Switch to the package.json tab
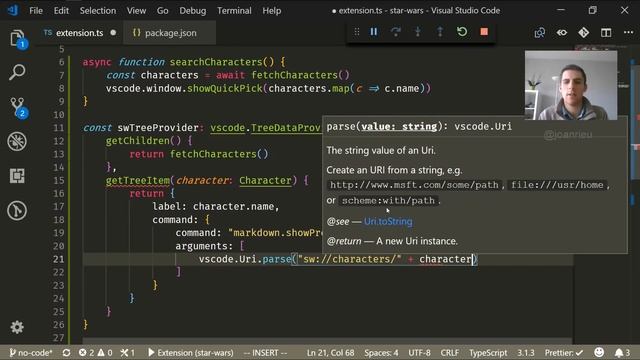Screen dimensions: 640x360 click(171, 33)
